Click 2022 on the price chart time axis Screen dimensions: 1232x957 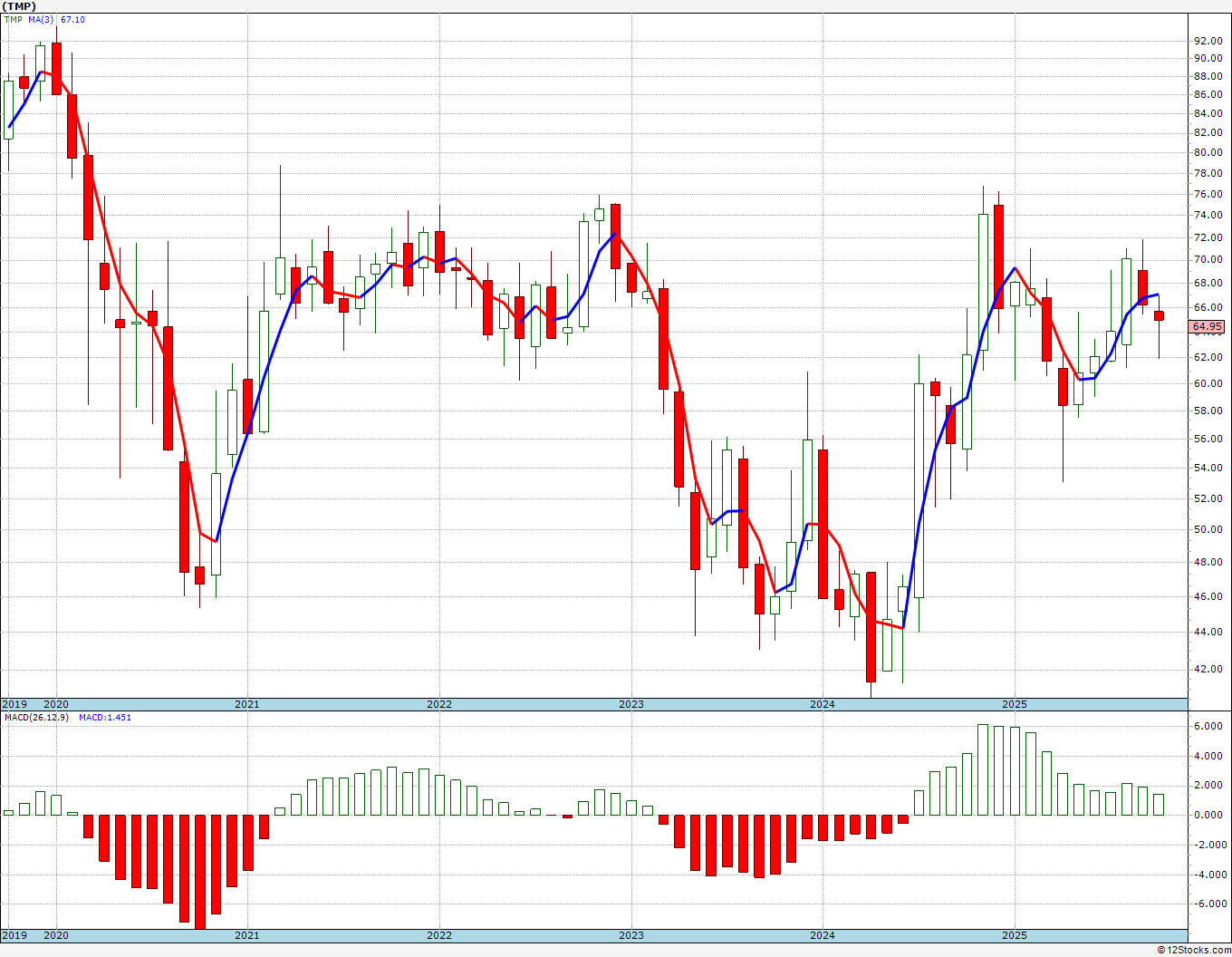[439, 704]
